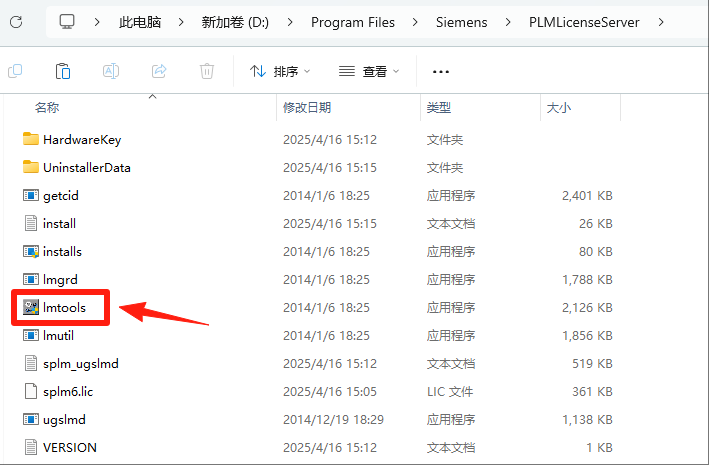Sort by the 名称 column header
Screen dimensions: 709x465
point(47,108)
